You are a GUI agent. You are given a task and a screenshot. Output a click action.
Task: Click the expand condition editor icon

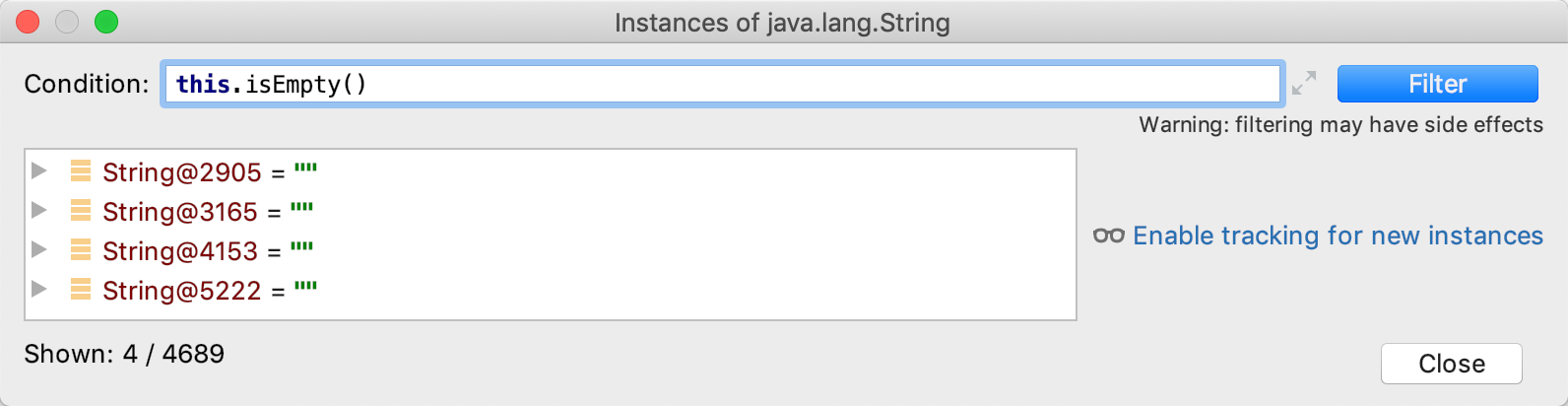(1304, 84)
